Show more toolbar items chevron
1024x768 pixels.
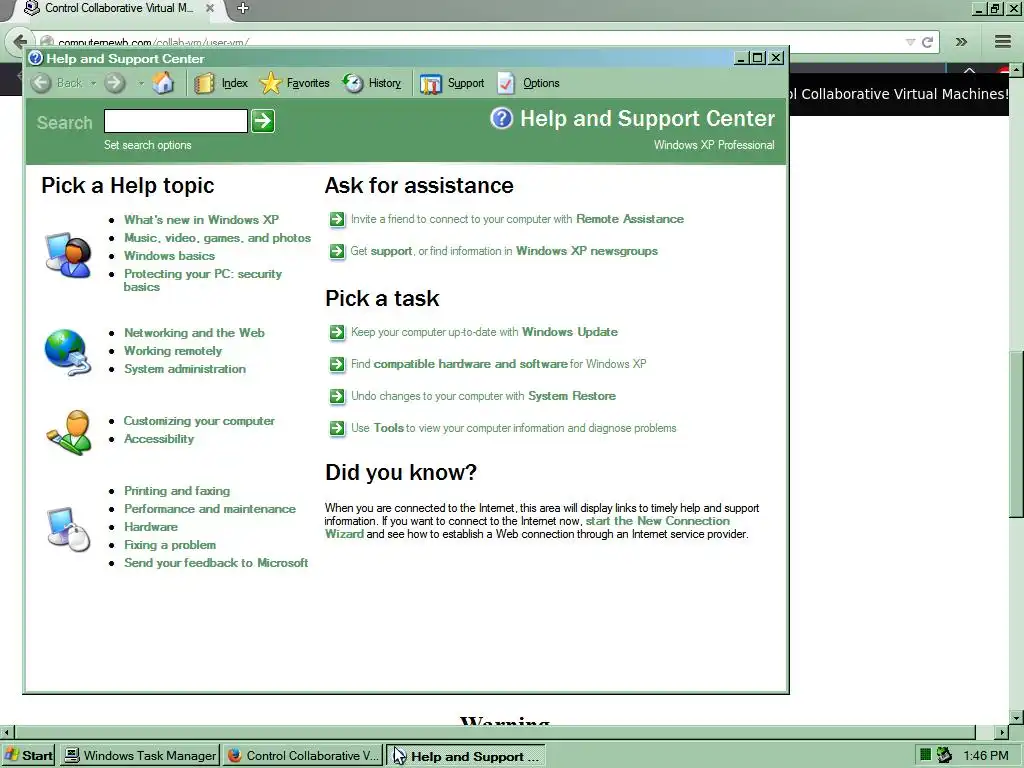pos(961,42)
